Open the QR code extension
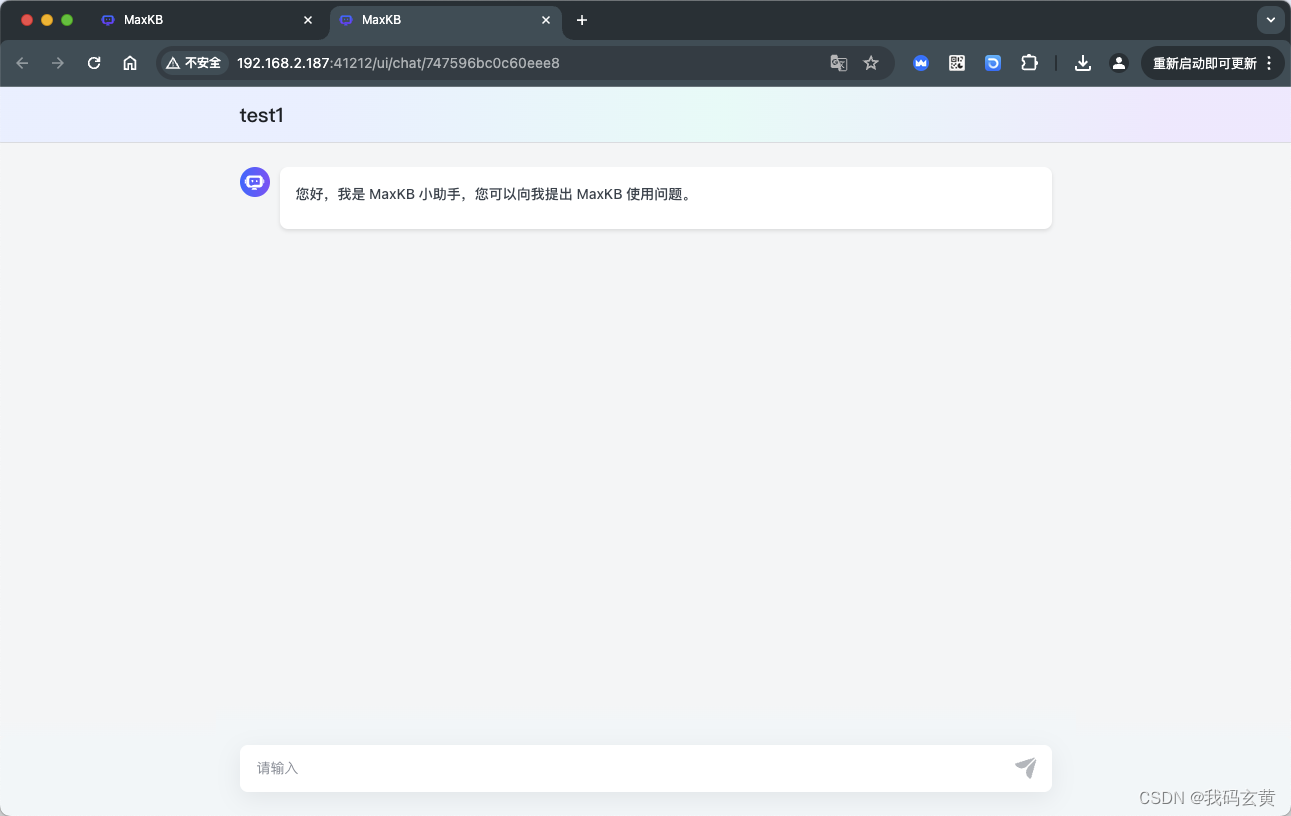Screen dimensions: 1291x816 957,63
